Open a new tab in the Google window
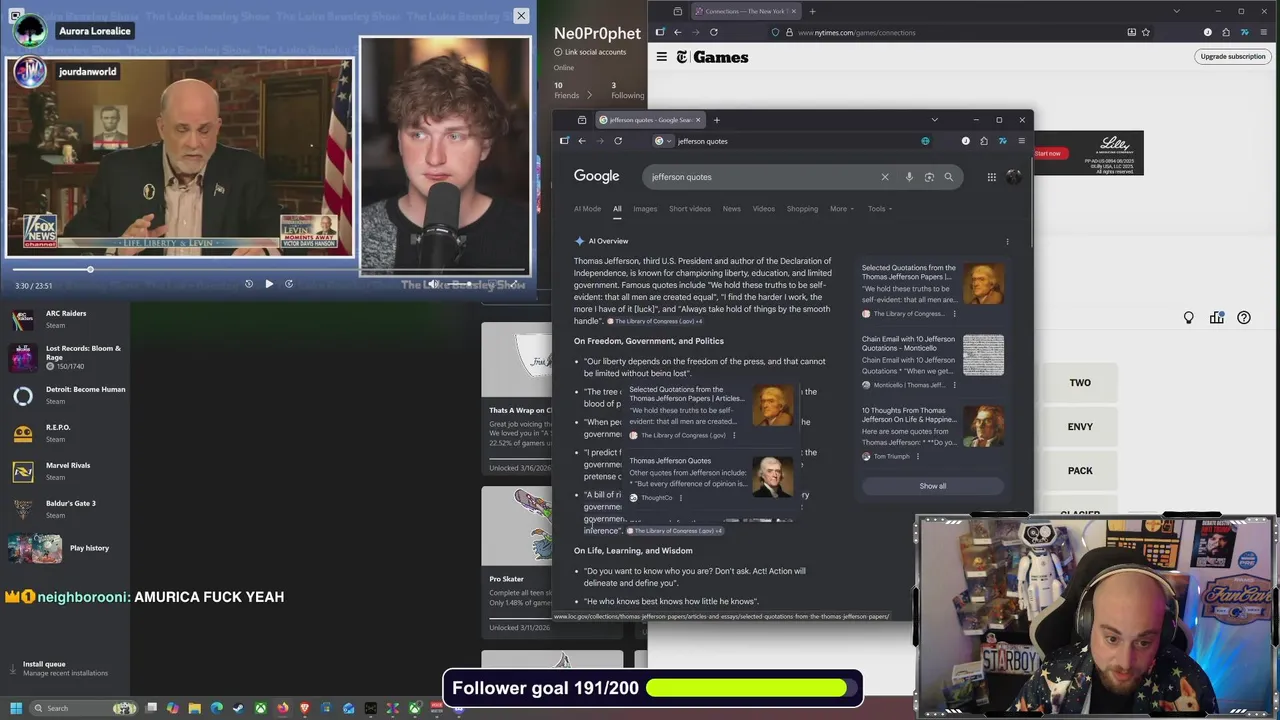The image size is (1280, 720). (716, 120)
